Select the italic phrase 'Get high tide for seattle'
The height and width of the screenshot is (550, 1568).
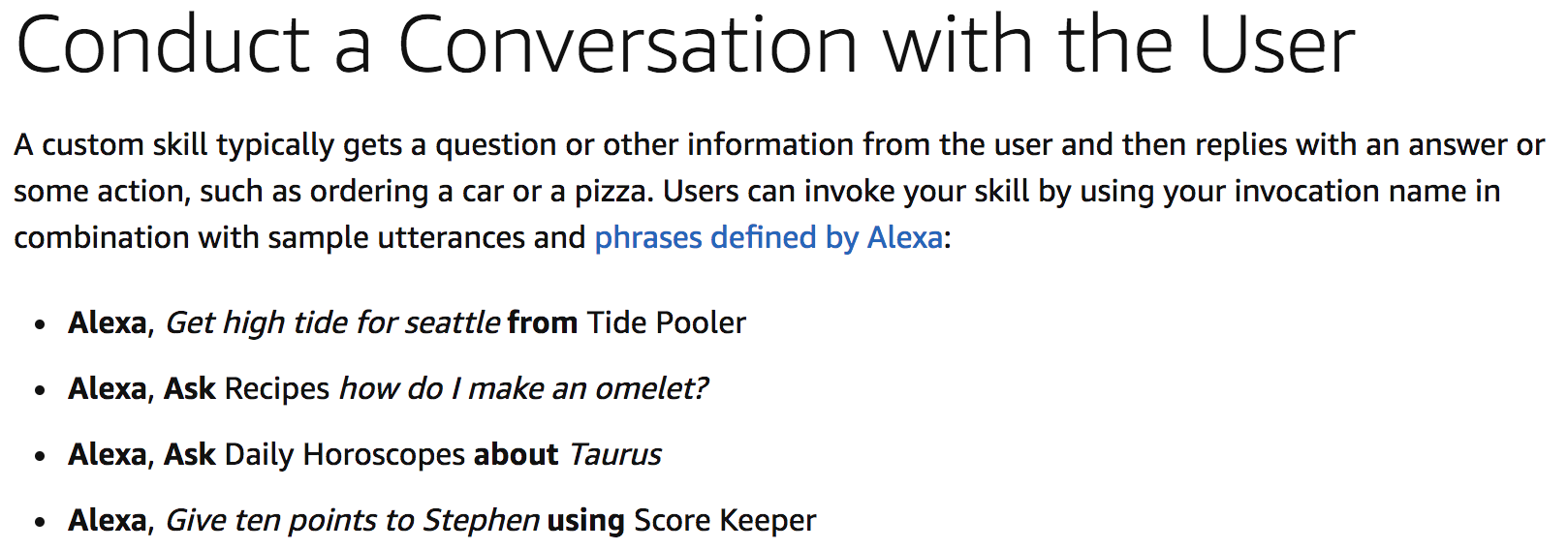click(333, 322)
